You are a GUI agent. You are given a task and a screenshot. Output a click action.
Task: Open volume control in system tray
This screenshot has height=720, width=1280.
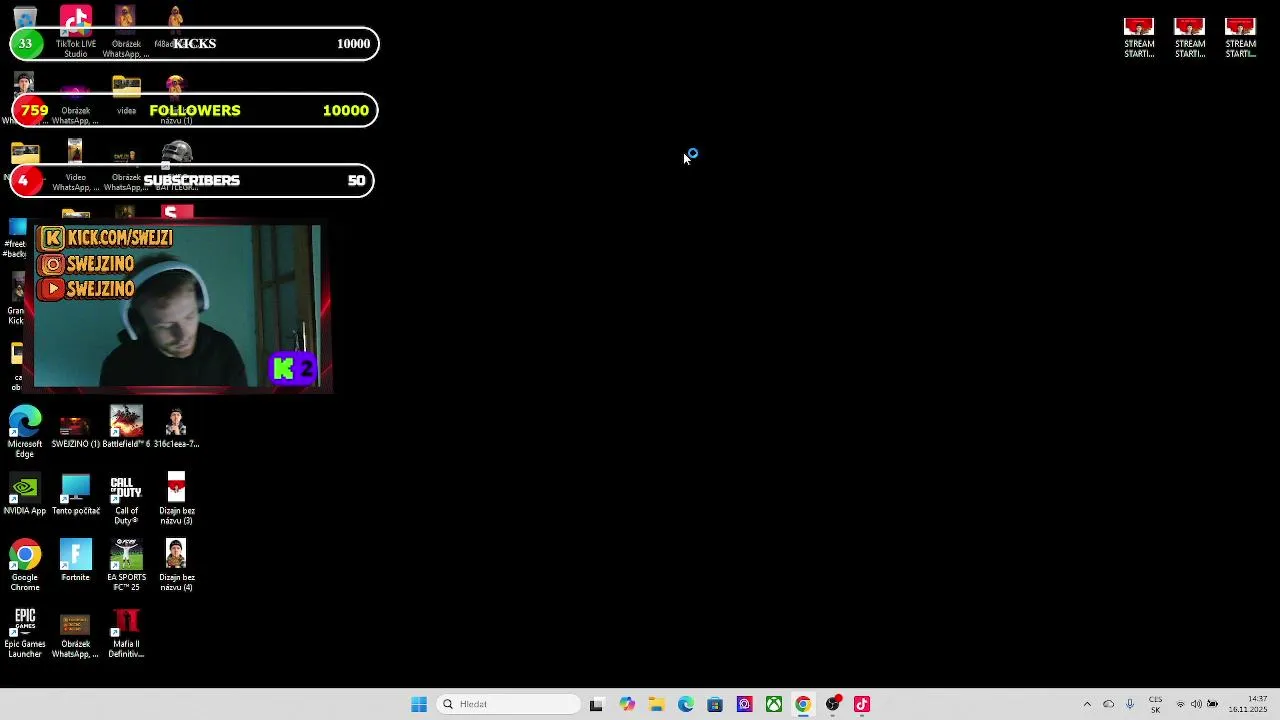click(x=1196, y=704)
